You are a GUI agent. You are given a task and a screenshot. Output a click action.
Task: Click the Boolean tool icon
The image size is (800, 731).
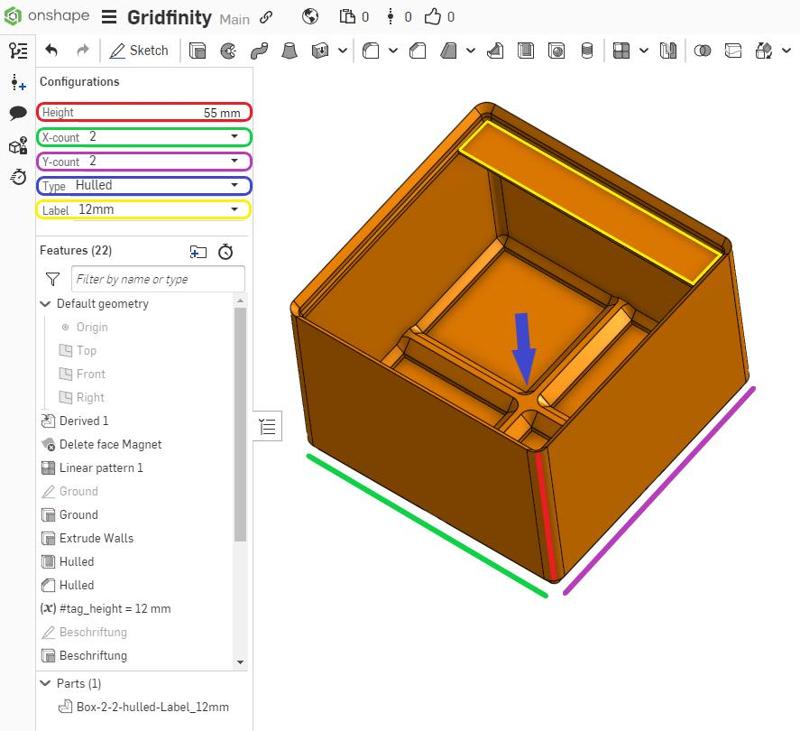(x=702, y=50)
